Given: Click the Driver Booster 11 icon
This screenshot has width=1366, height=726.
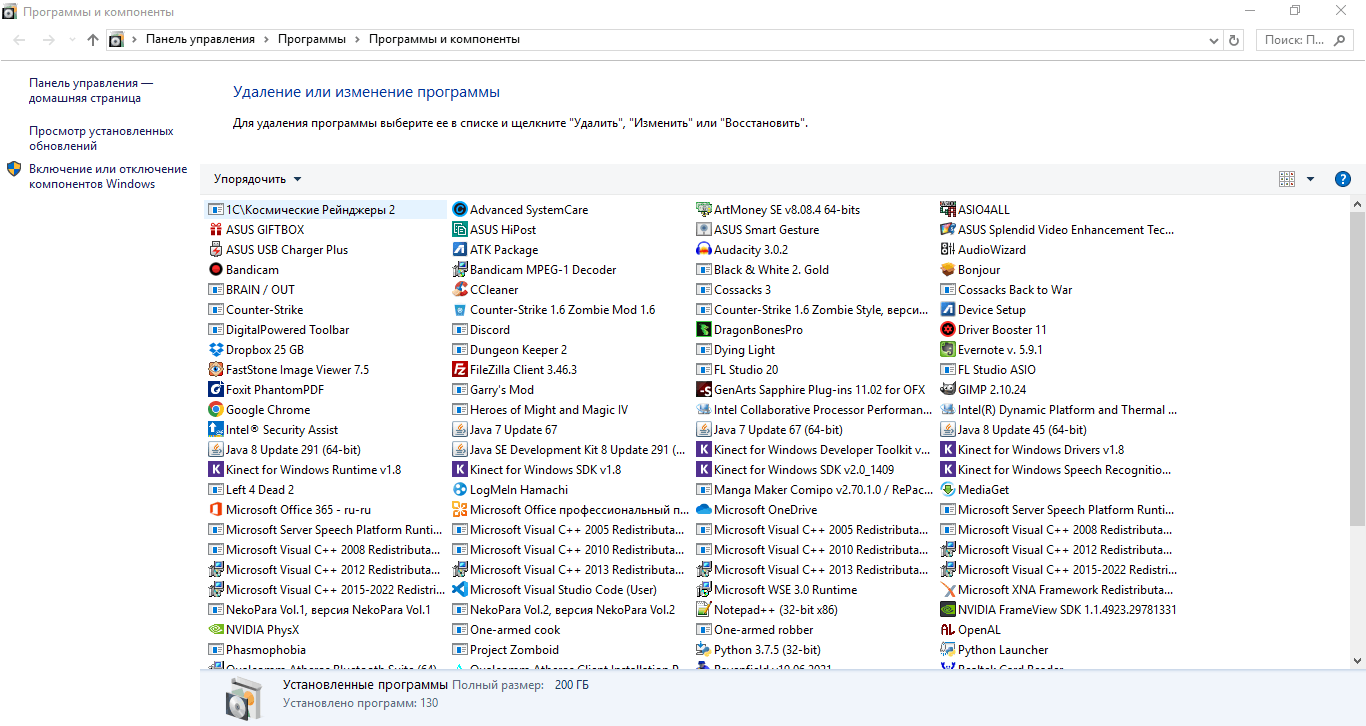Looking at the screenshot, I should pyautogui.click(x=948, y=330).
